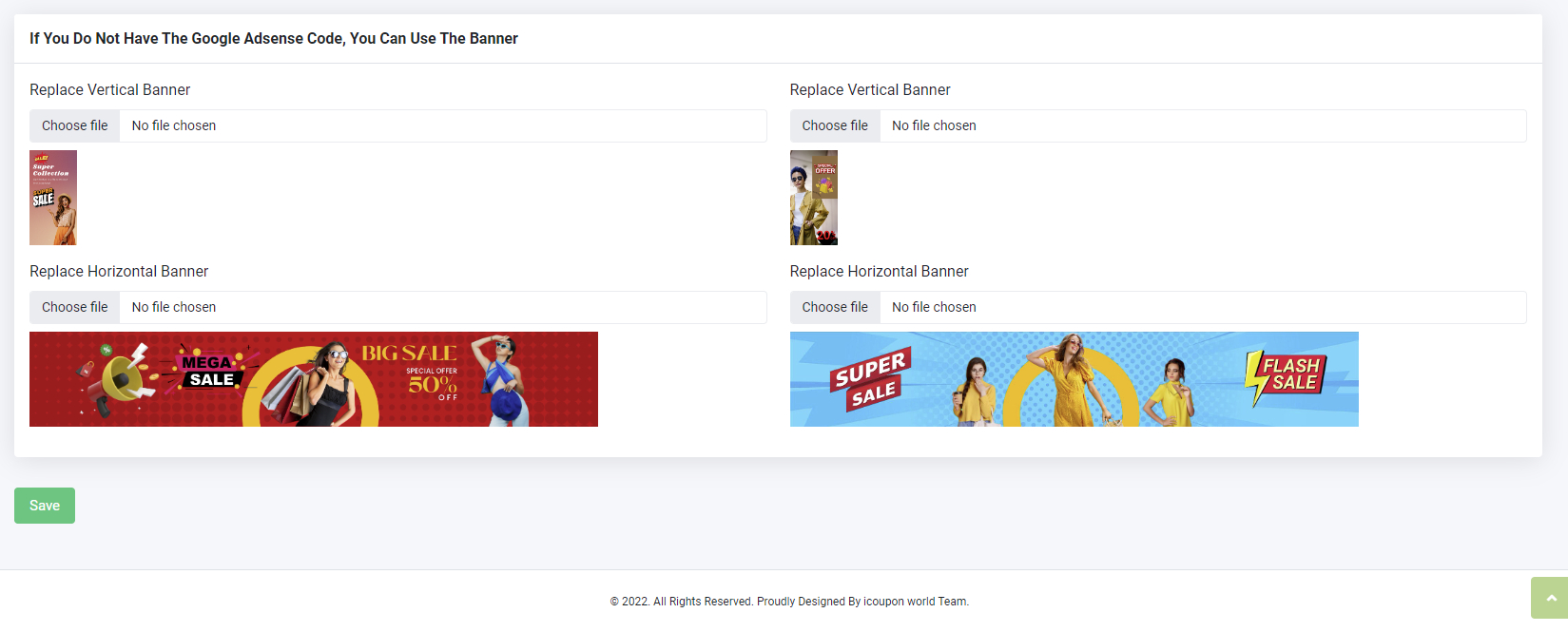Click the blue Super Sale horizontal banner

tap(1074, 379)
